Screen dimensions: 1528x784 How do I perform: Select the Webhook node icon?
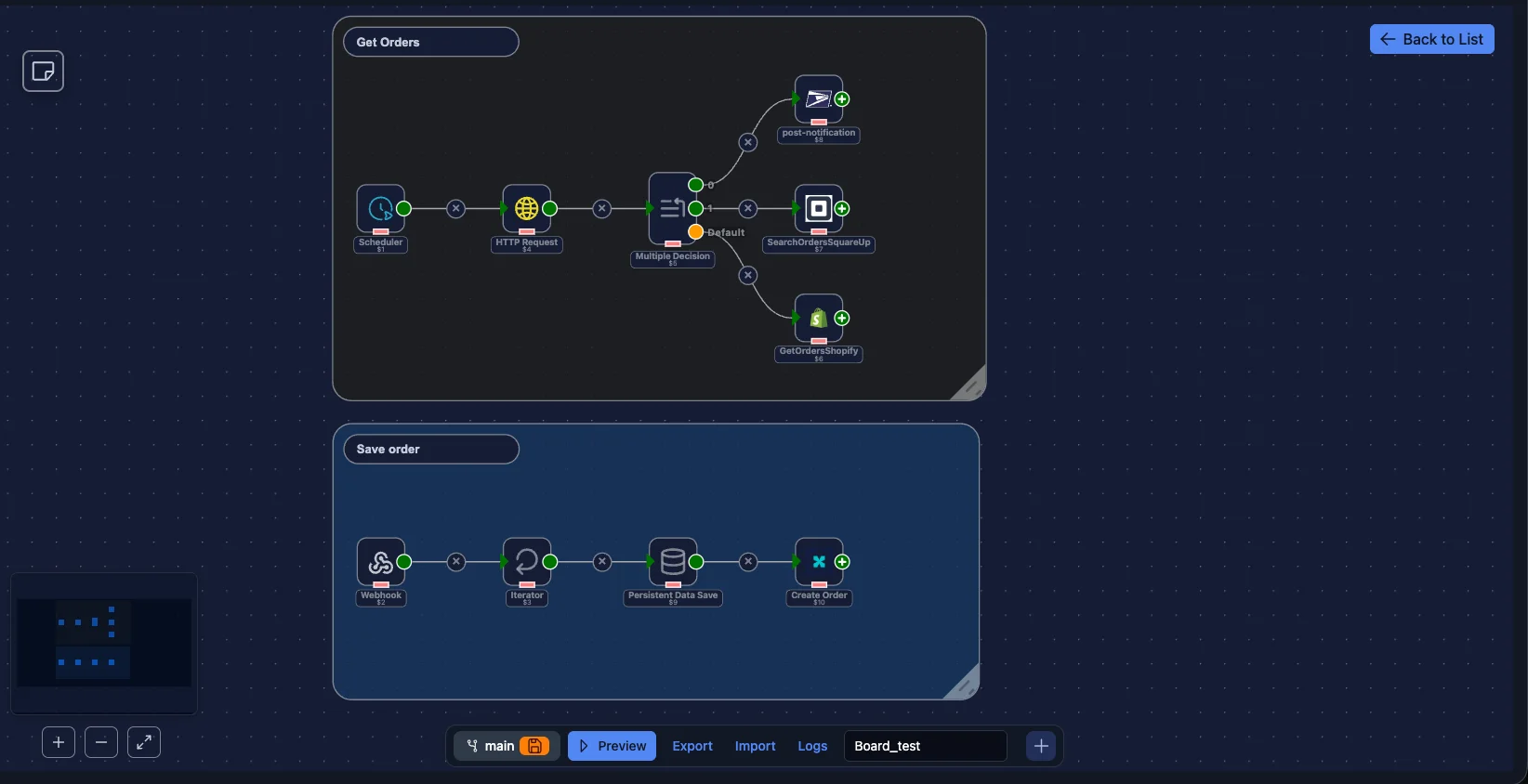381,561
